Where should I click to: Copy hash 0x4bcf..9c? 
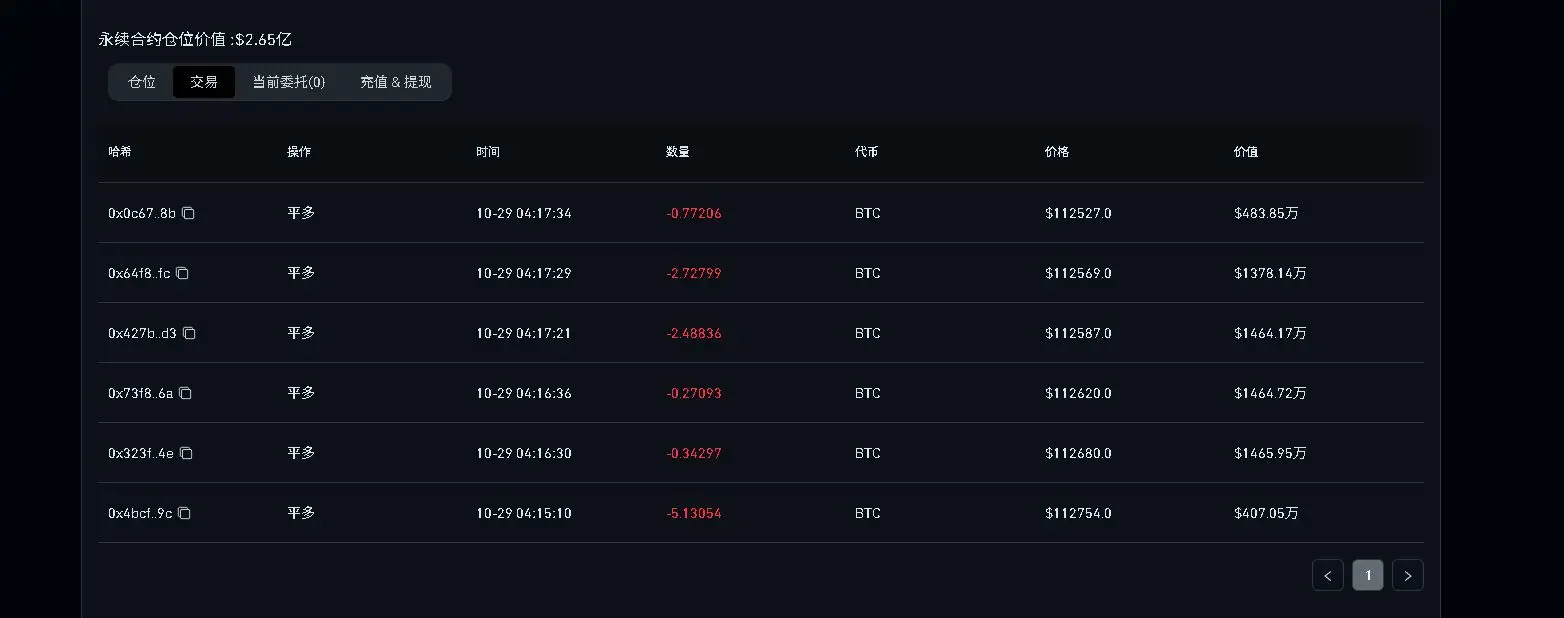tap(184, 513)
